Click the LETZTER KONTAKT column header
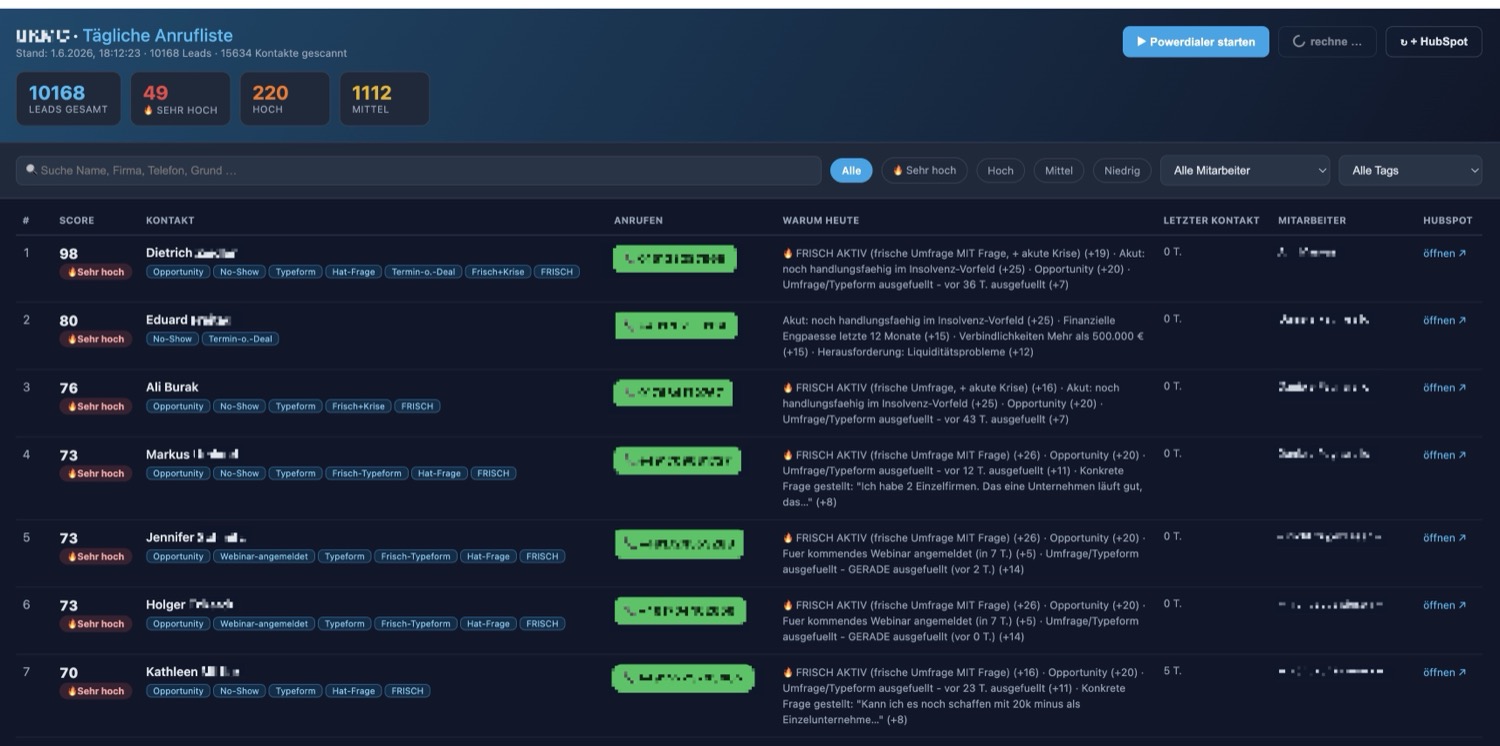This screenshot has width=1500, height=746. (1211, 220)
